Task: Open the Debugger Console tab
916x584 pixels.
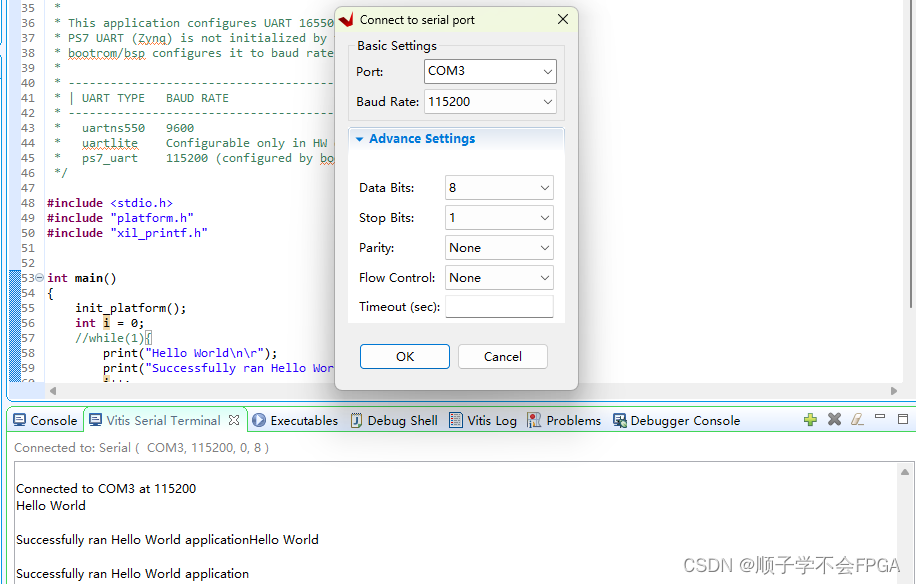Action: pyautogui.click(x=676, y=420)
